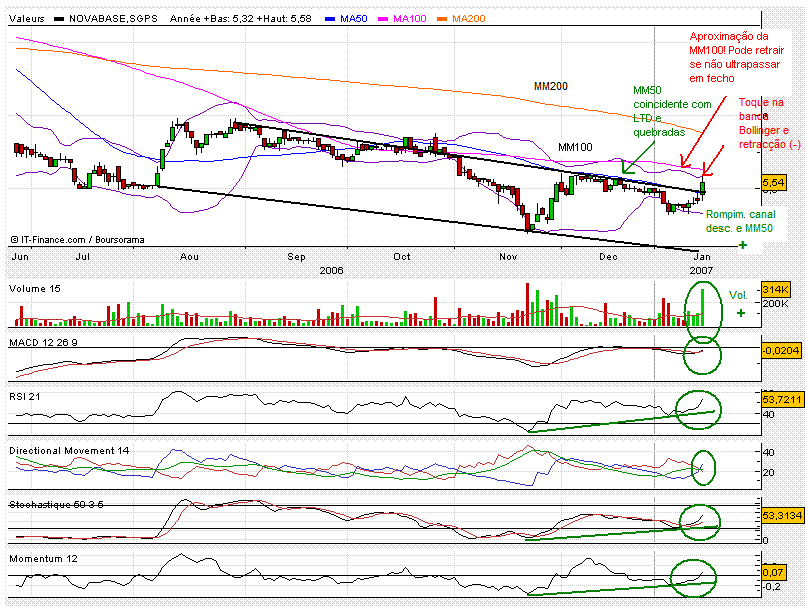808x611 pixels.
Task: Click the 0,07 momentum value tag
Action: [x=773, y=572]
